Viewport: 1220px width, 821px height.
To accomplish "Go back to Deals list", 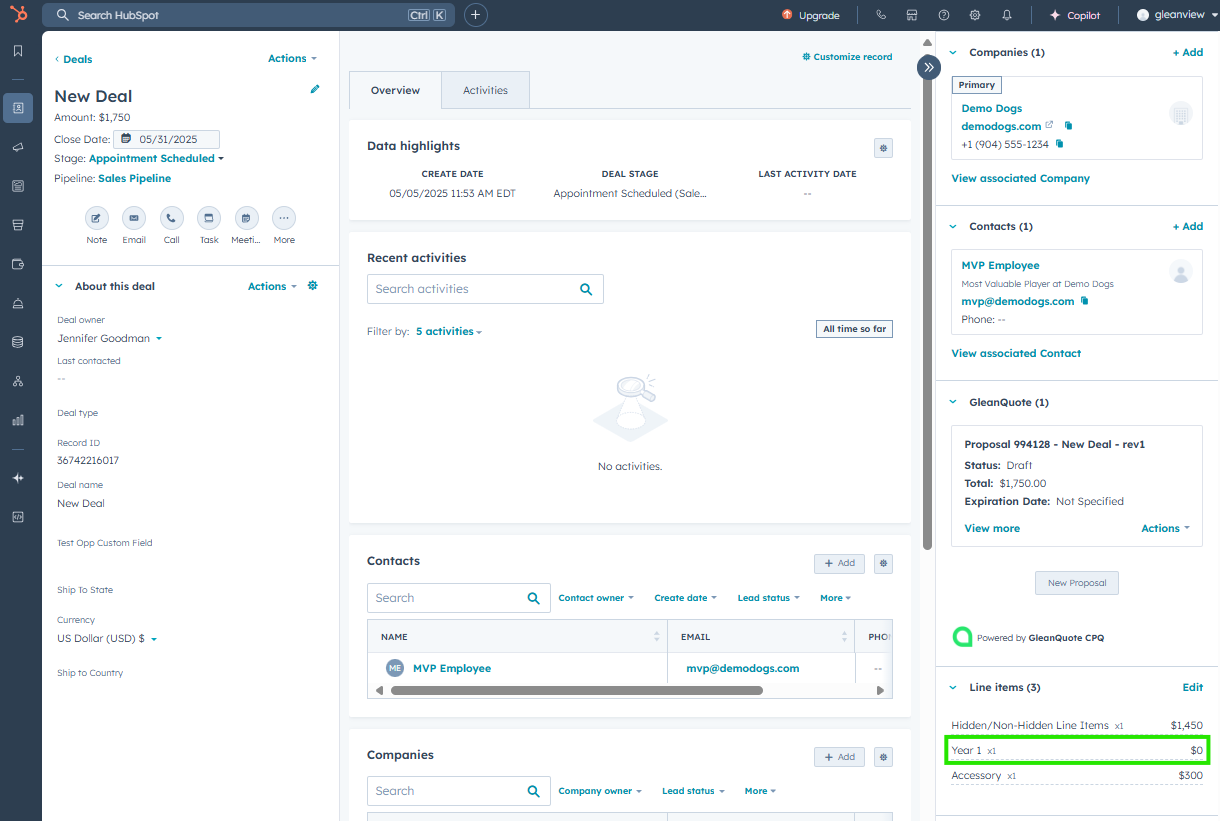I will (x=73, y=59).
